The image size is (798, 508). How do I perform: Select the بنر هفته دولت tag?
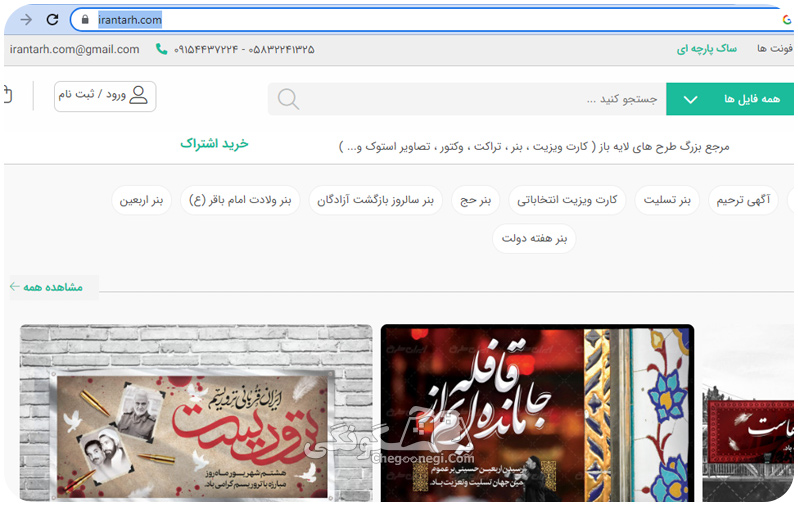point(534,238)
